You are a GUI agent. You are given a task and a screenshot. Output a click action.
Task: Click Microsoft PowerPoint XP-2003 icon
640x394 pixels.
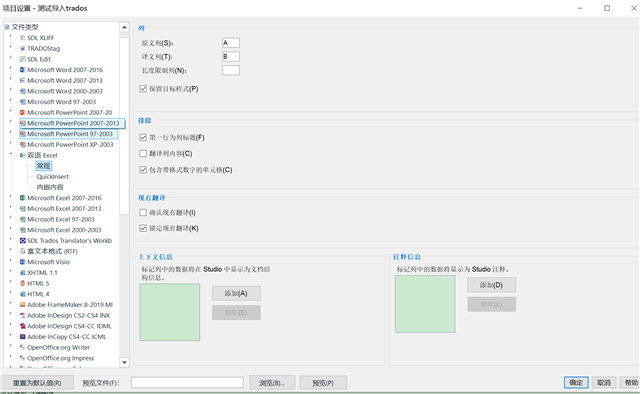23,145
